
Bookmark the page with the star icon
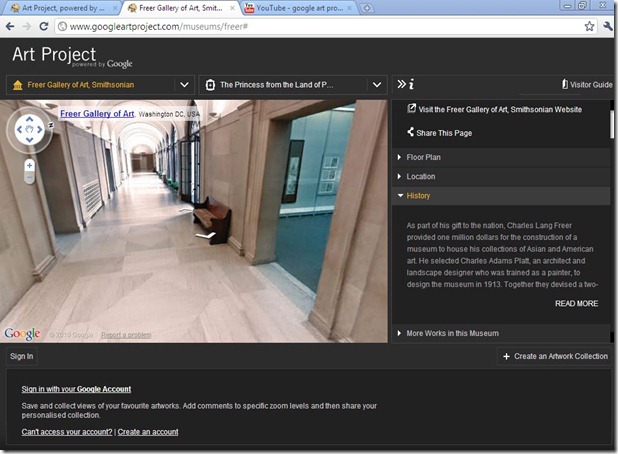pos(589,26)
